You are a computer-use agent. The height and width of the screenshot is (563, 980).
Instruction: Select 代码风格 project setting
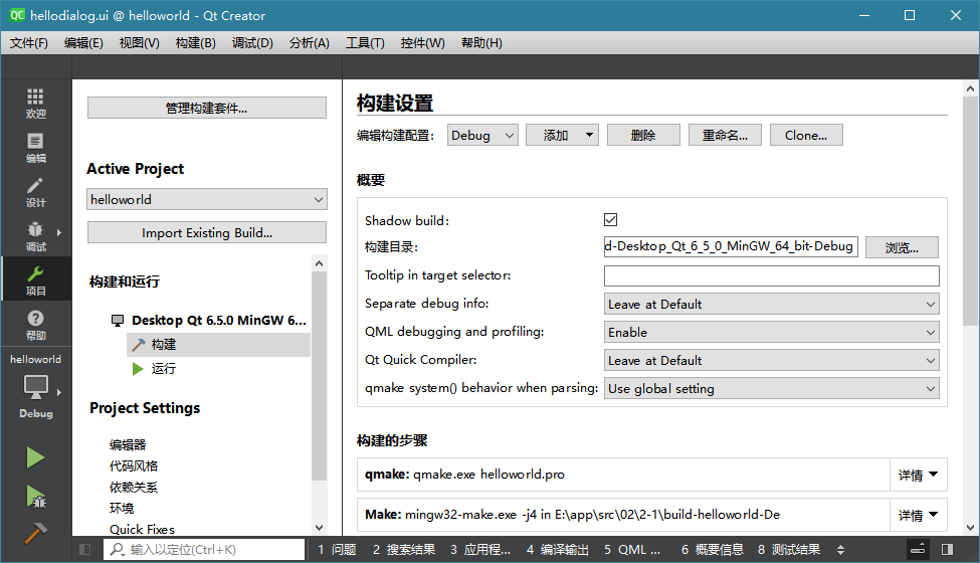click(134, 466)
